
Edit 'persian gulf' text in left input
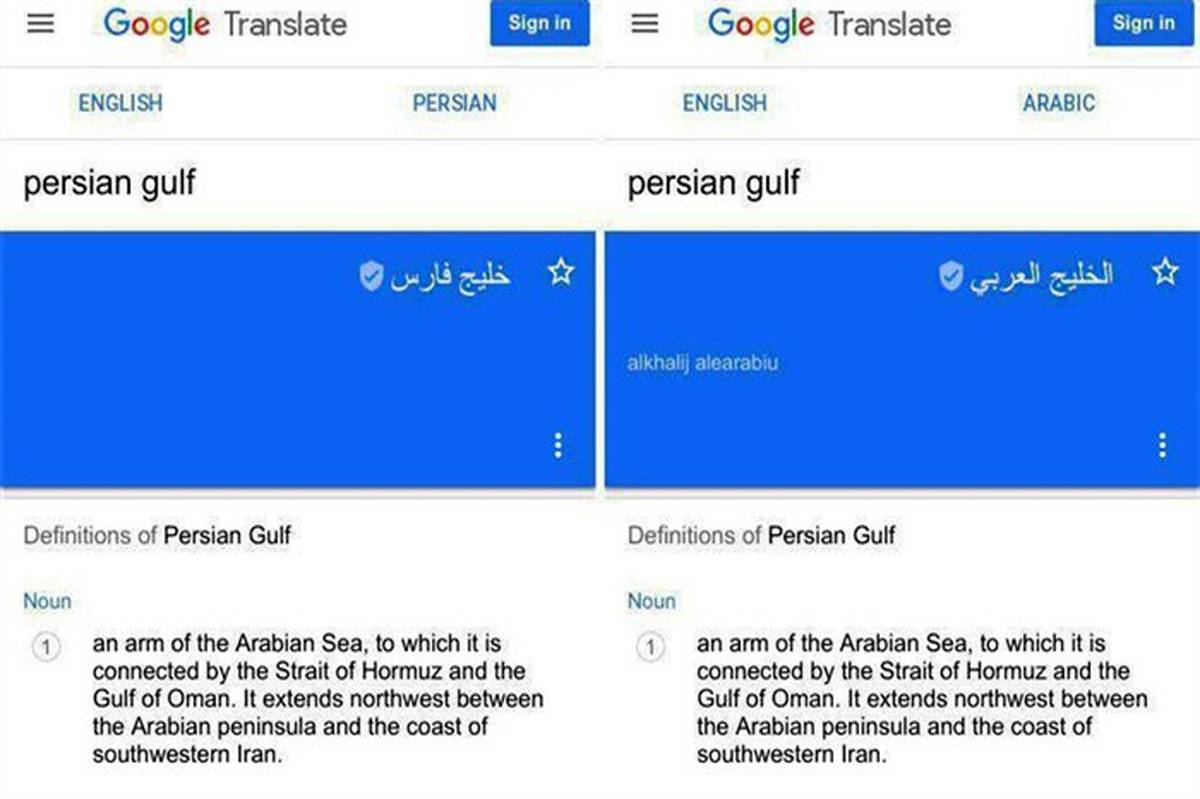pos(110,184)
